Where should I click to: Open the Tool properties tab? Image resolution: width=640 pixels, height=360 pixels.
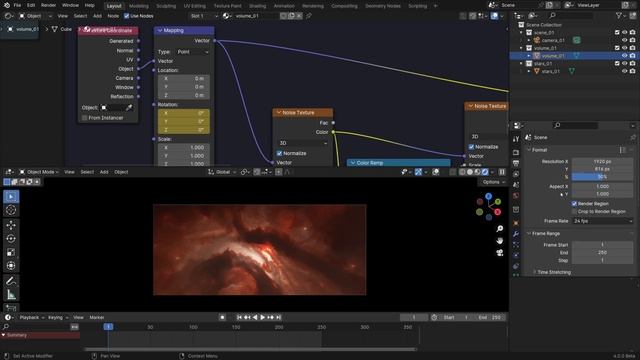[x=516, y=139]
